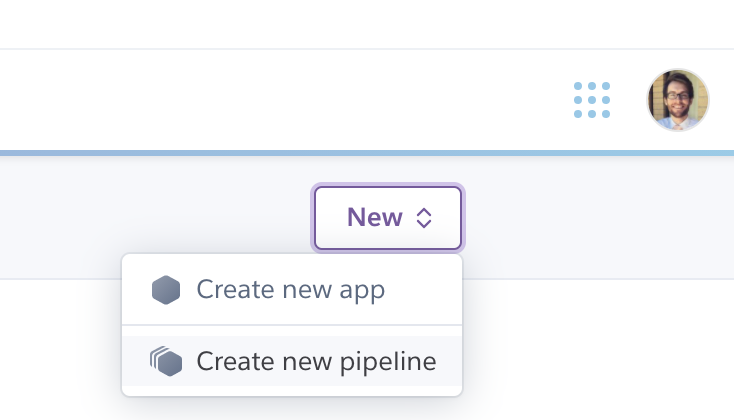The image size is (734, 420).
Task: Click the word New in the button
Action: [374, 218]
